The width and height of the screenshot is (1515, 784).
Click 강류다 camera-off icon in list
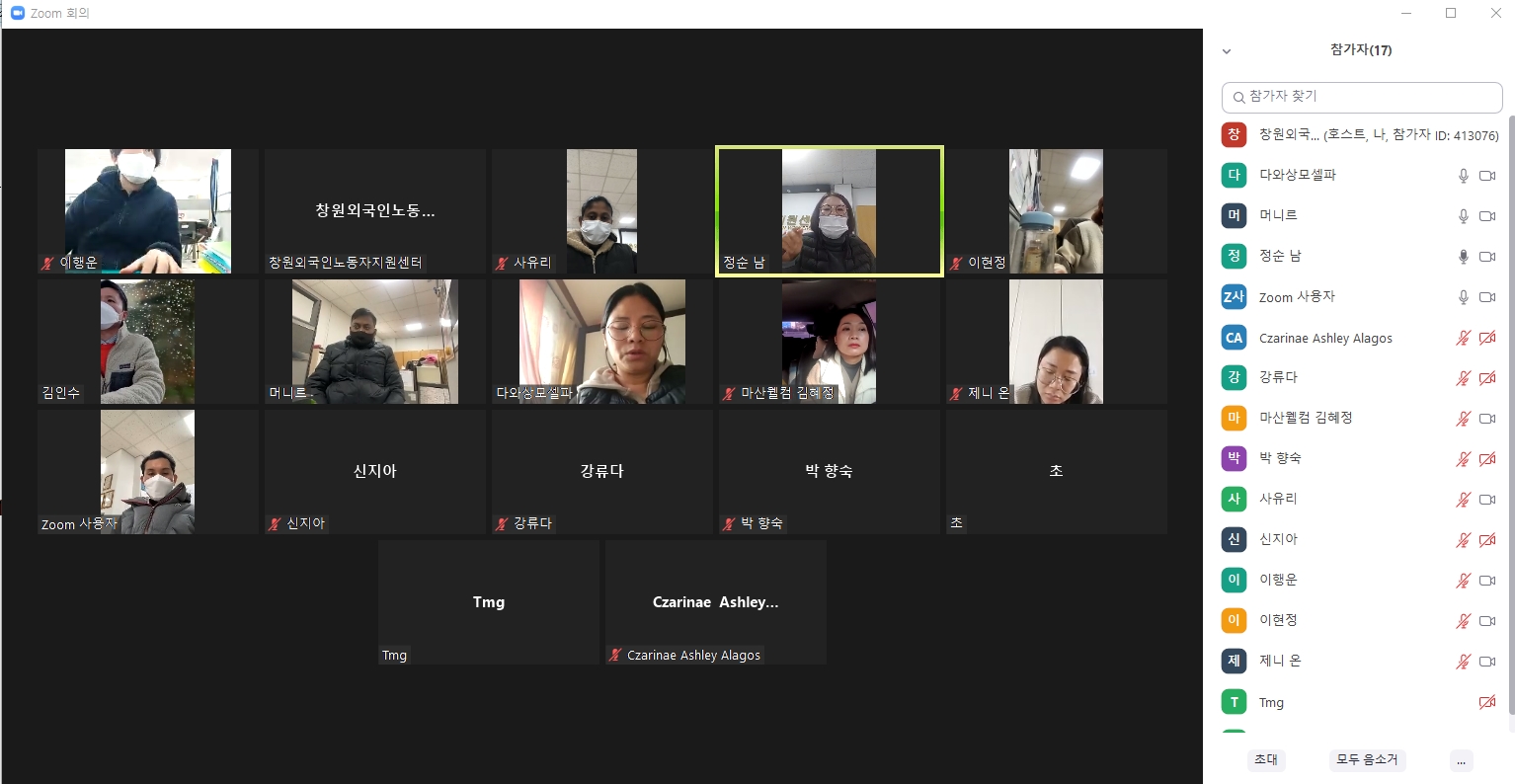click(1487, 378)
